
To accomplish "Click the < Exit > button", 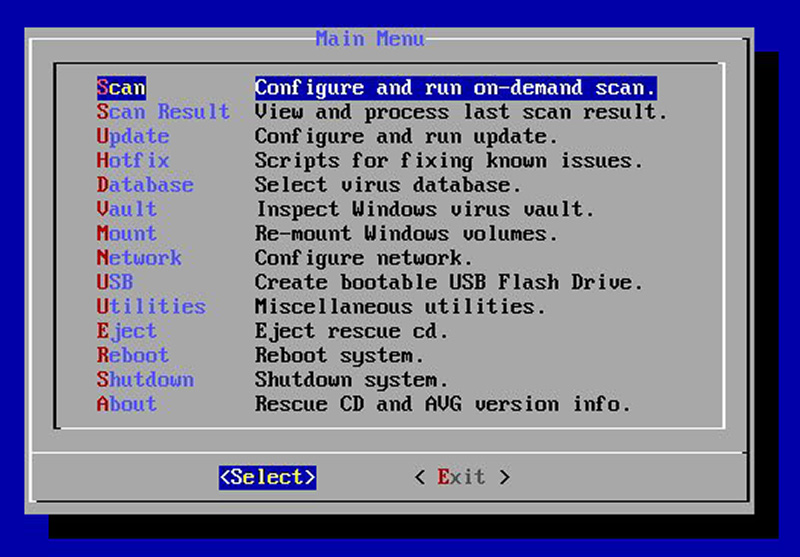I will coord(462,477).
